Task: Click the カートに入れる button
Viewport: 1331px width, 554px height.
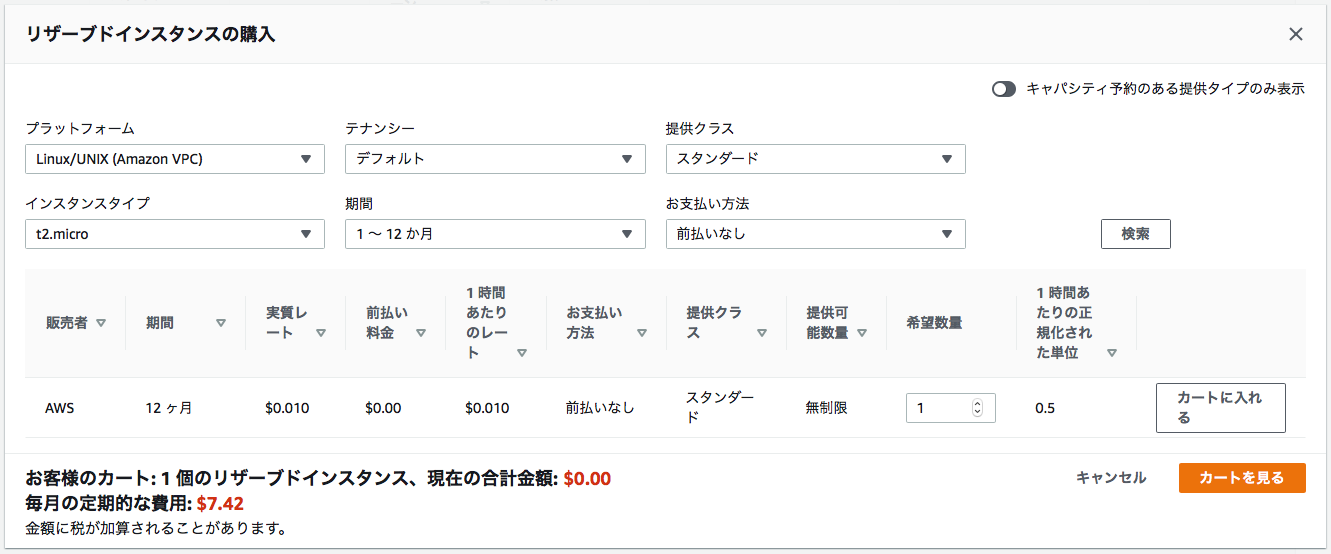Action: pyautogui.click(x=1221, y=408)
